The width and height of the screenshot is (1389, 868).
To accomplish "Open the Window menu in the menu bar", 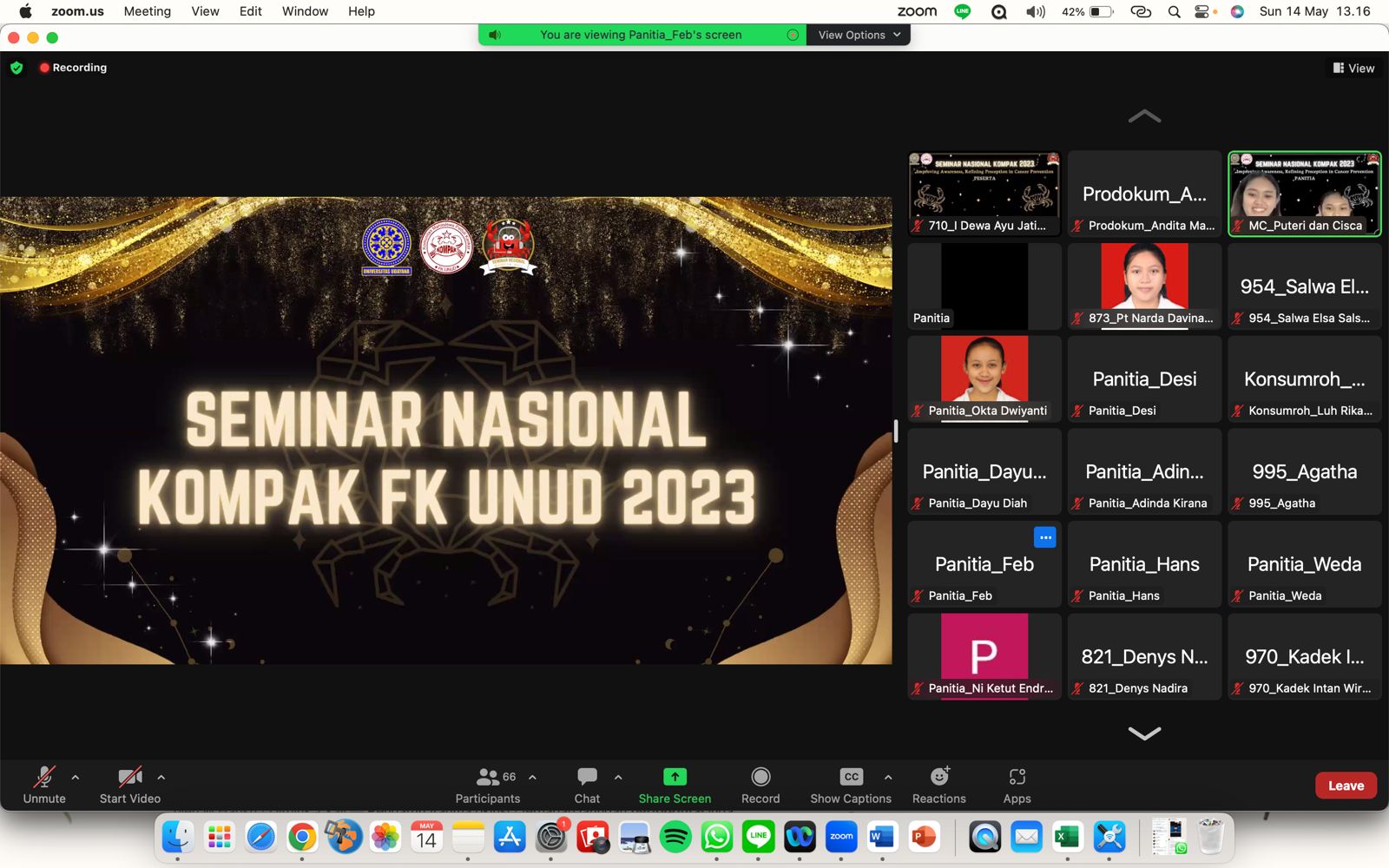I will coord(305,11).
